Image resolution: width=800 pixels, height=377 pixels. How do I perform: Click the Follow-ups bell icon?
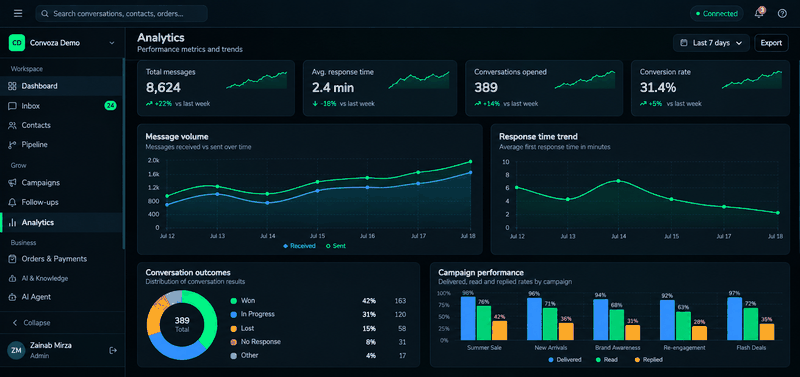tap(13, 203)
